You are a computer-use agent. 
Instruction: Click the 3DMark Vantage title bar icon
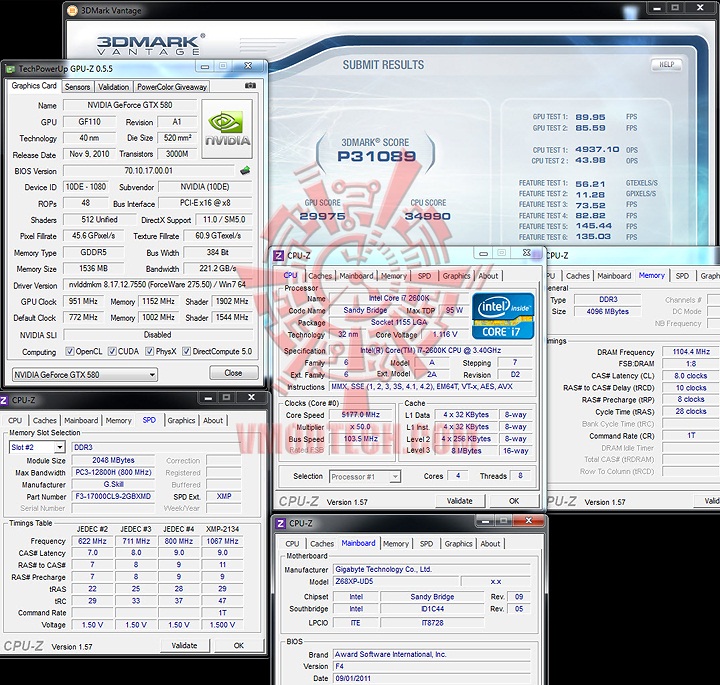point(73,10)
